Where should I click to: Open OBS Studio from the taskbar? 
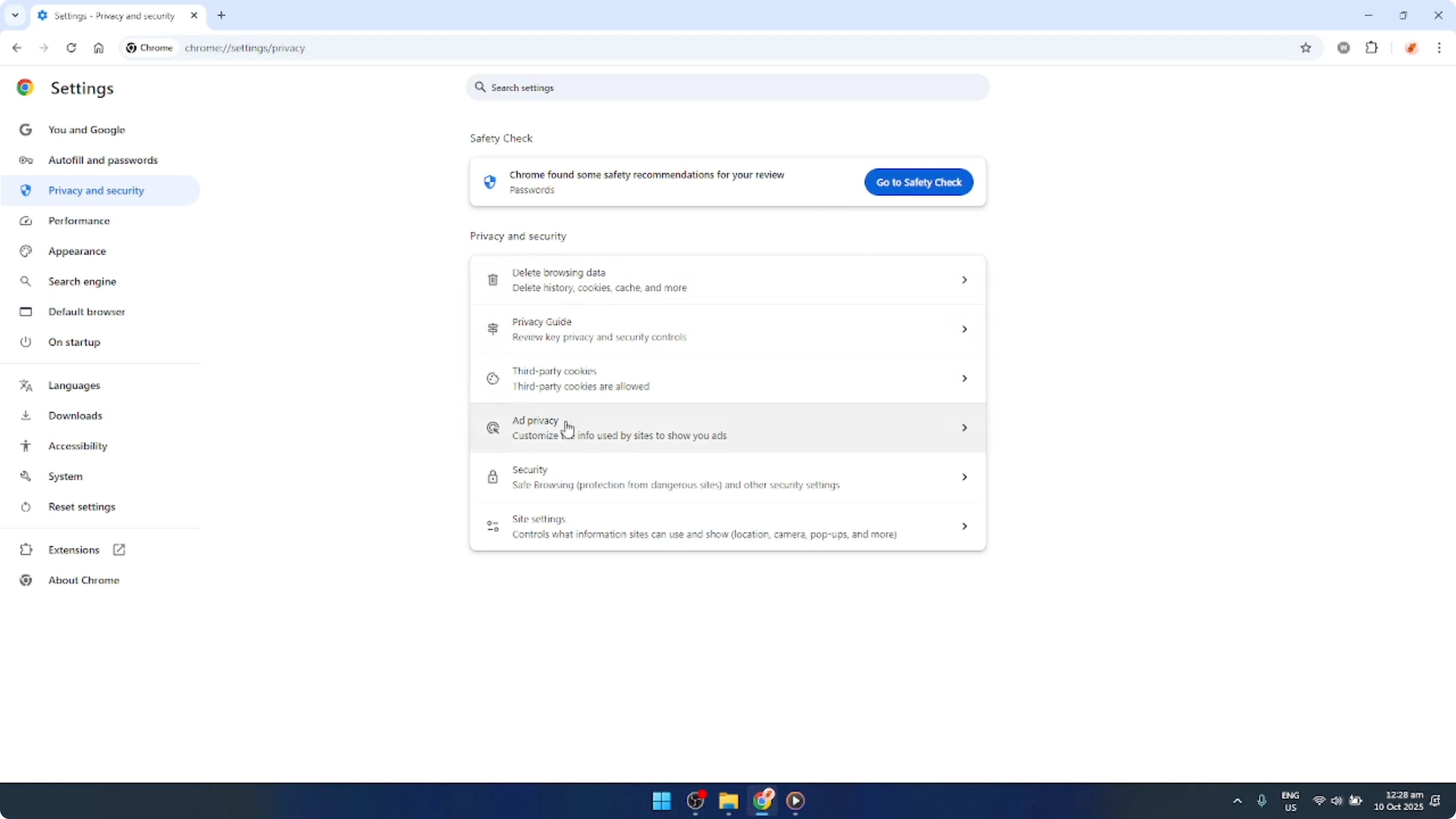(x=695, y=802)
